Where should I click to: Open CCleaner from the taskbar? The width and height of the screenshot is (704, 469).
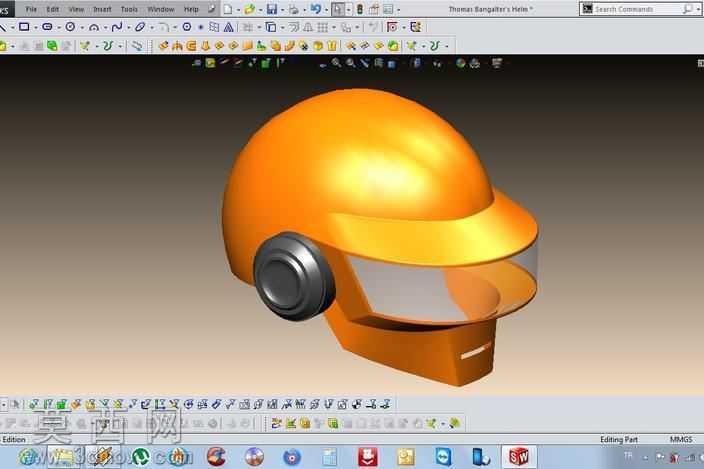point(216,457)
